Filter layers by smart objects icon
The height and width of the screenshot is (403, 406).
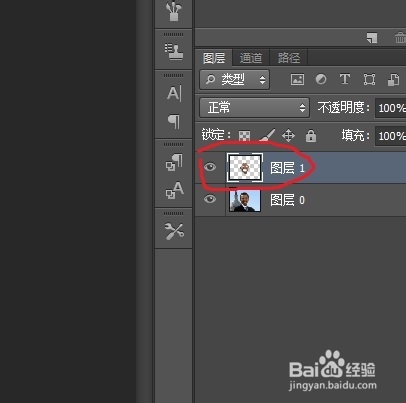pyautogui.click(x=394, y=80)
